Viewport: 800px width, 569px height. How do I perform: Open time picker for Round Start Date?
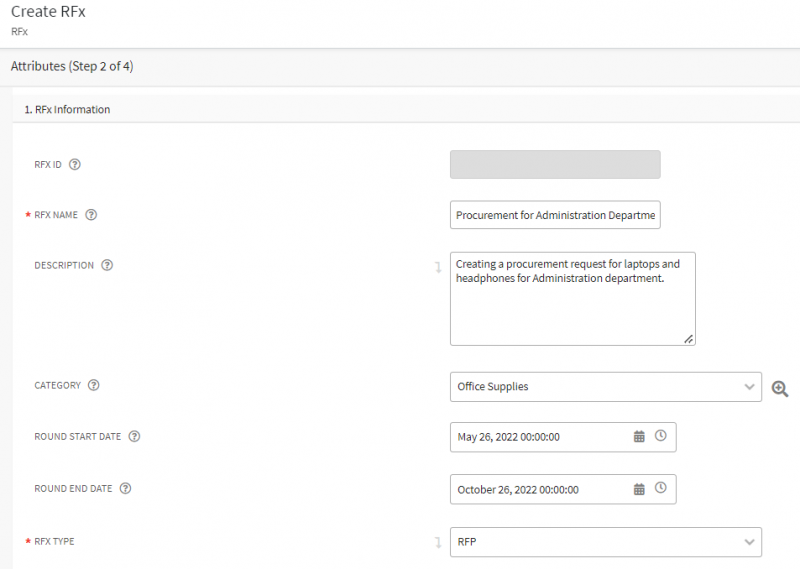pos(660,436)
